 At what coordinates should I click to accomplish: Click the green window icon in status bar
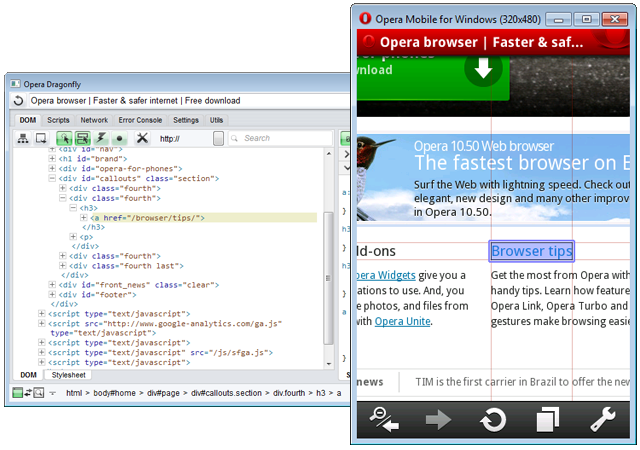click(18, 393)
